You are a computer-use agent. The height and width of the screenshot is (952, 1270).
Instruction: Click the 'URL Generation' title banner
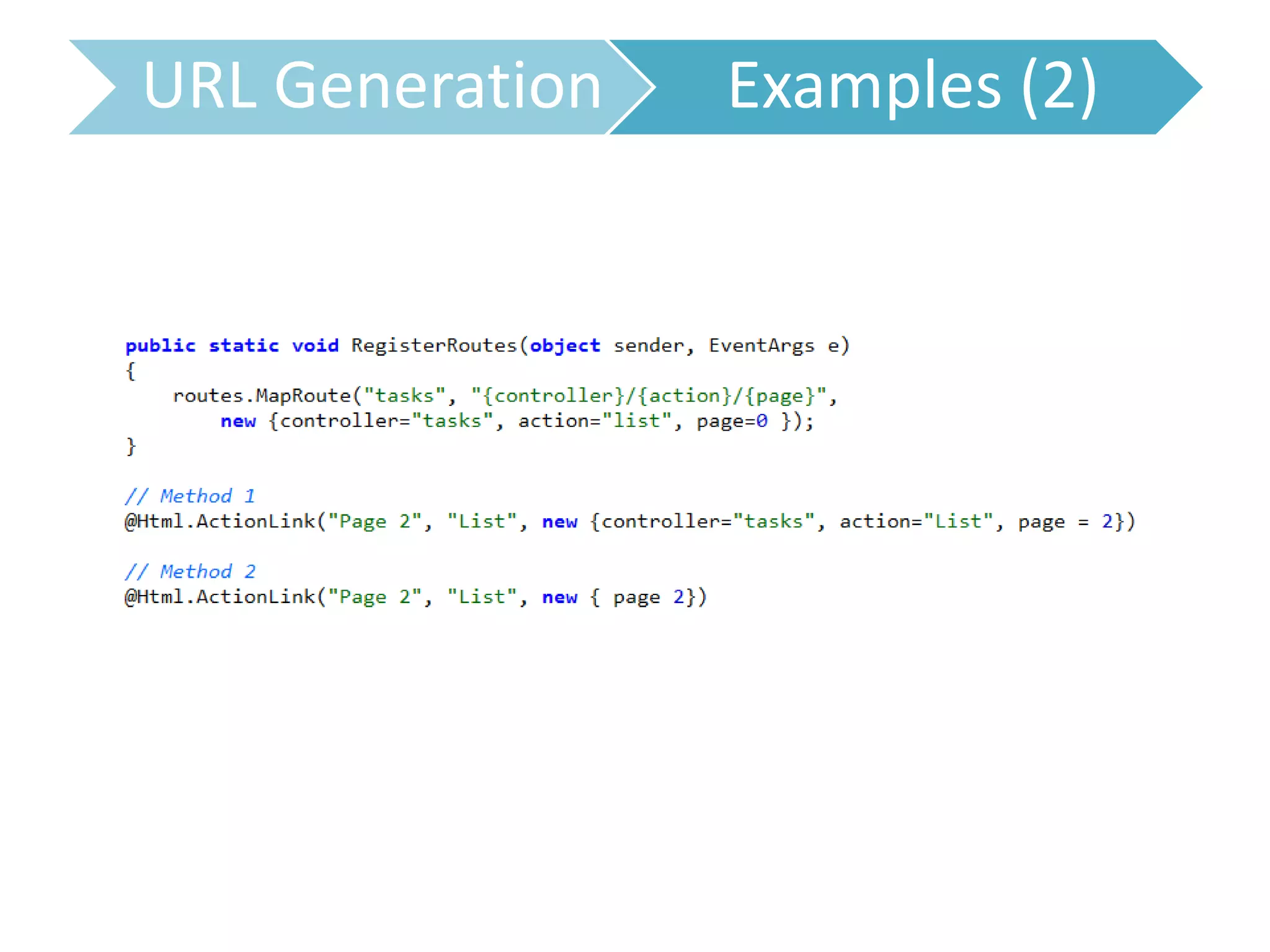point(372,87)
